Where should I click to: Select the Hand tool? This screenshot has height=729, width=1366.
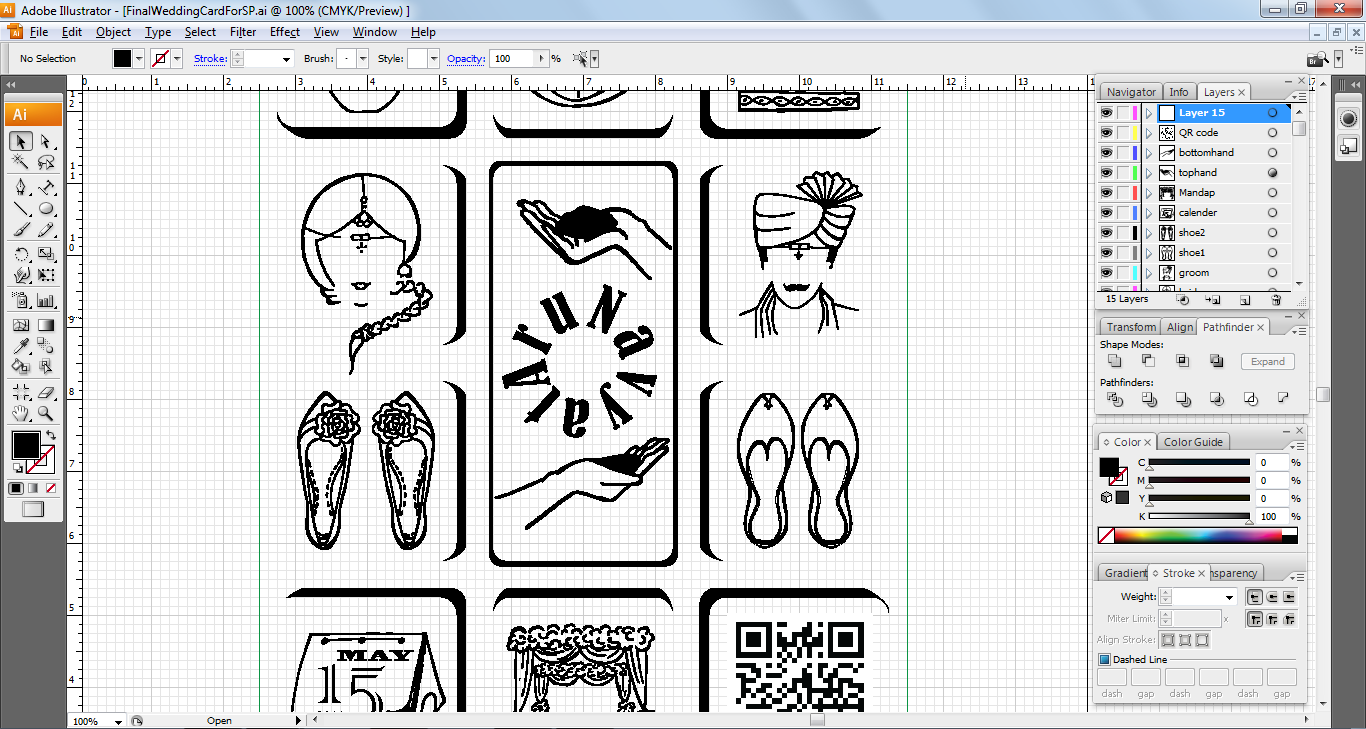coord(21,412)
